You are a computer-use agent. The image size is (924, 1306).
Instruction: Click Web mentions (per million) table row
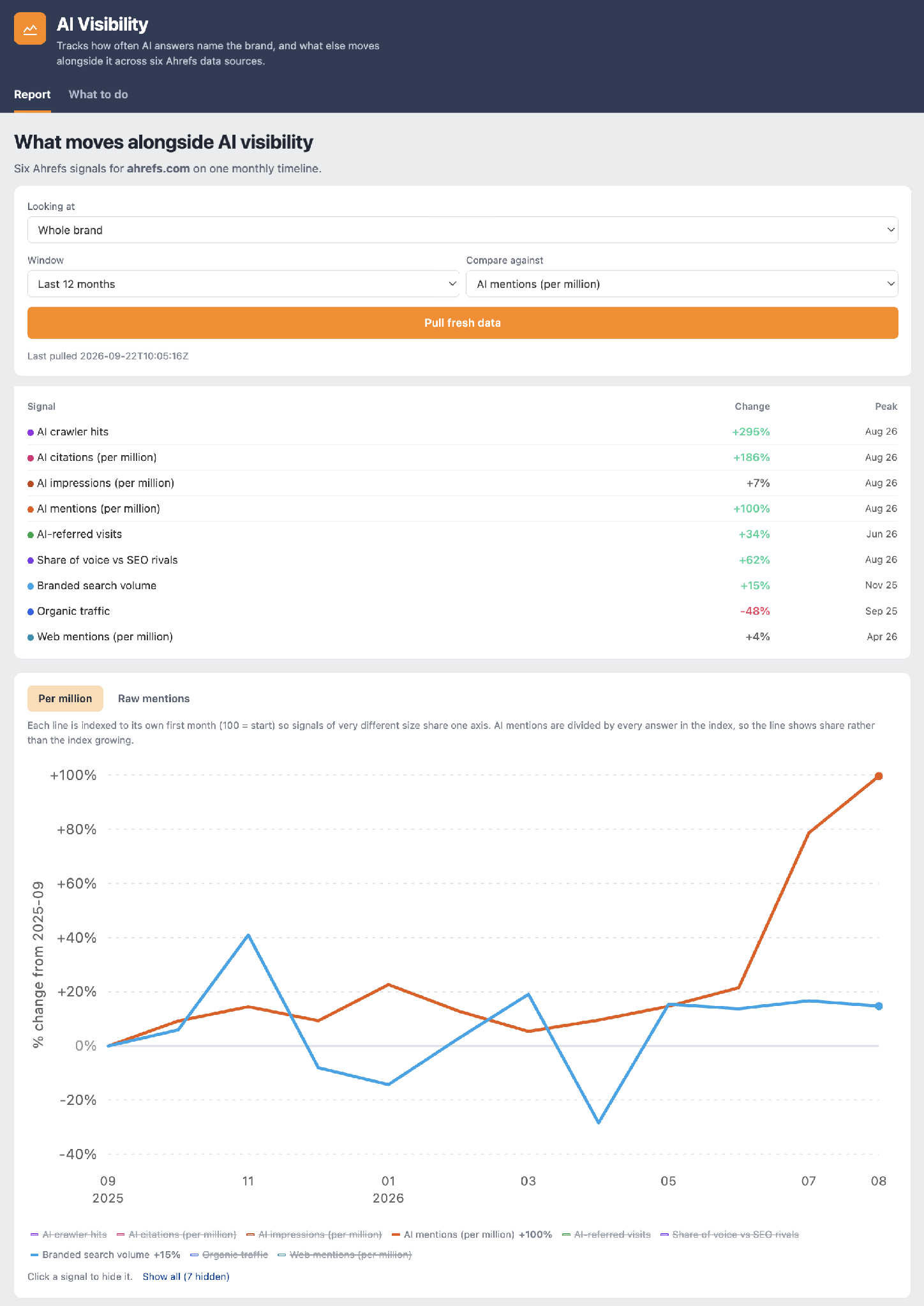[x=463, y=636]
